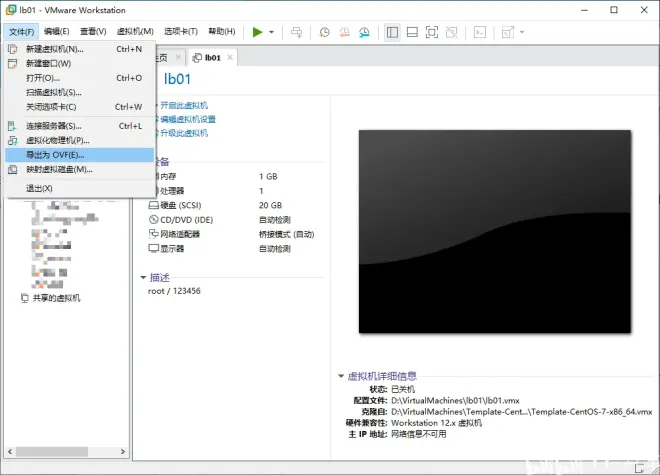The width and height of the screenshot is (660, 475).
Task: Click the status bar icon at bottom right
Action: [x=639, y=467]
